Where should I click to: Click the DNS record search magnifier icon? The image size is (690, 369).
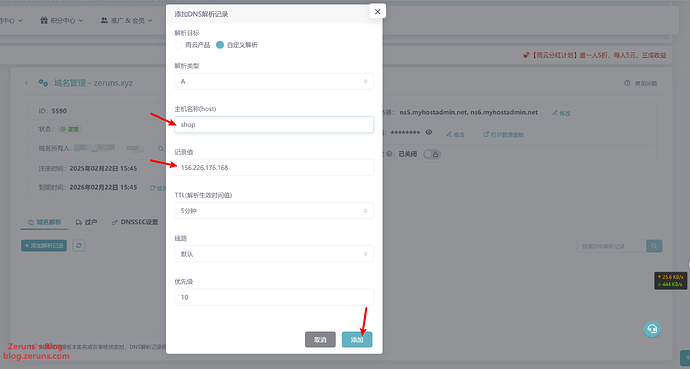654,246
